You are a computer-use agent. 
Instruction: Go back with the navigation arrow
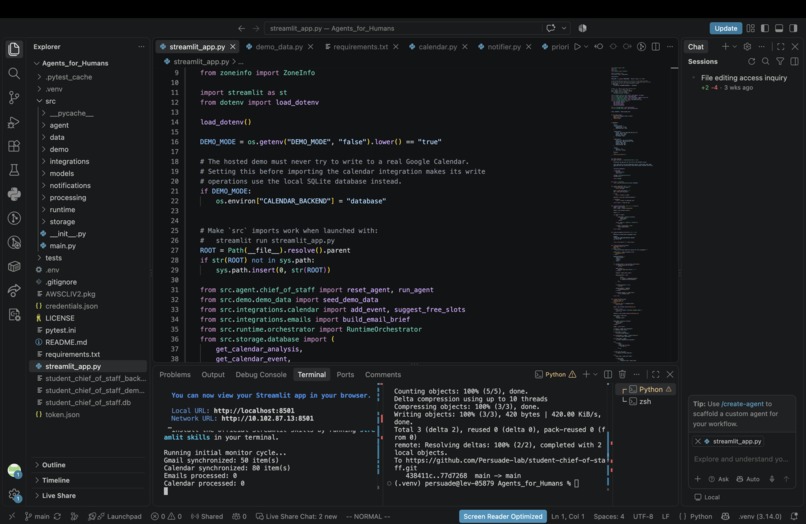click(242, 28)
